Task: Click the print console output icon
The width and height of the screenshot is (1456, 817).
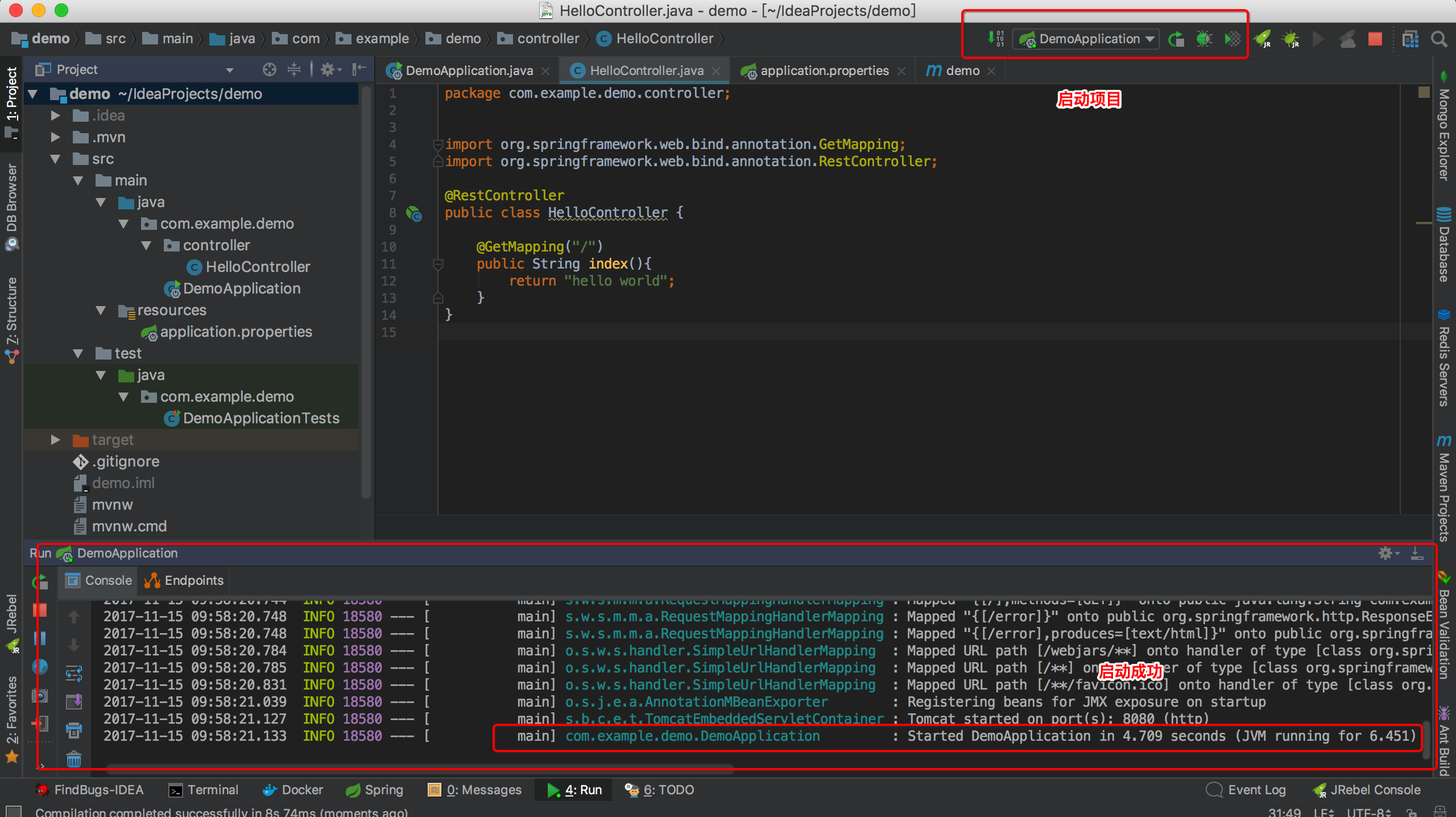Action: pos(74,730)
